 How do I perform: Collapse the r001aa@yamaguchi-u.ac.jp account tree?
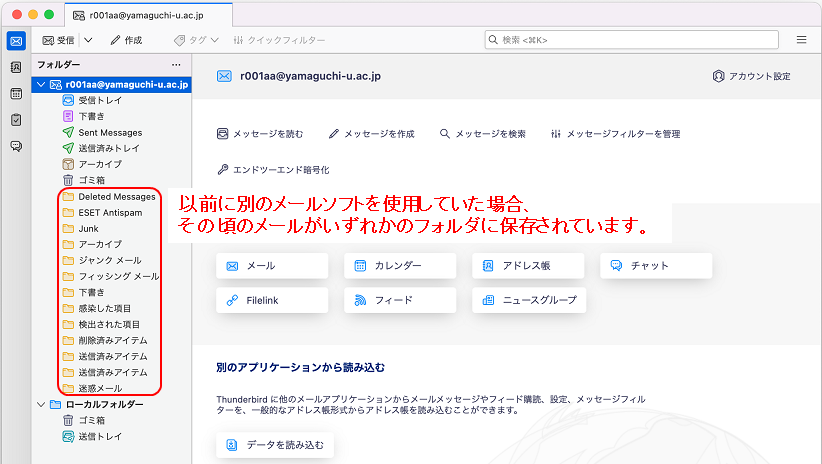pyautogui.click(x=41, y=84)
